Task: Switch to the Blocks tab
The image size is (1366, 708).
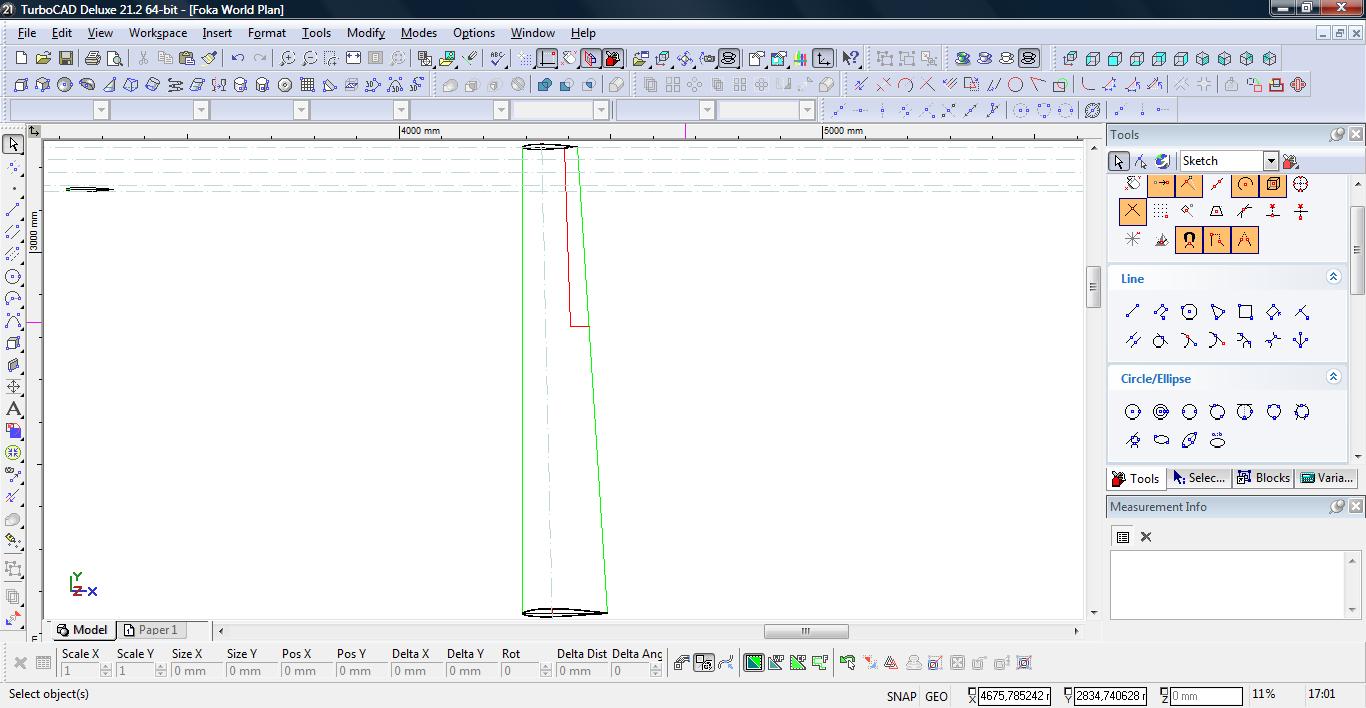Action: coord(1263,478)
